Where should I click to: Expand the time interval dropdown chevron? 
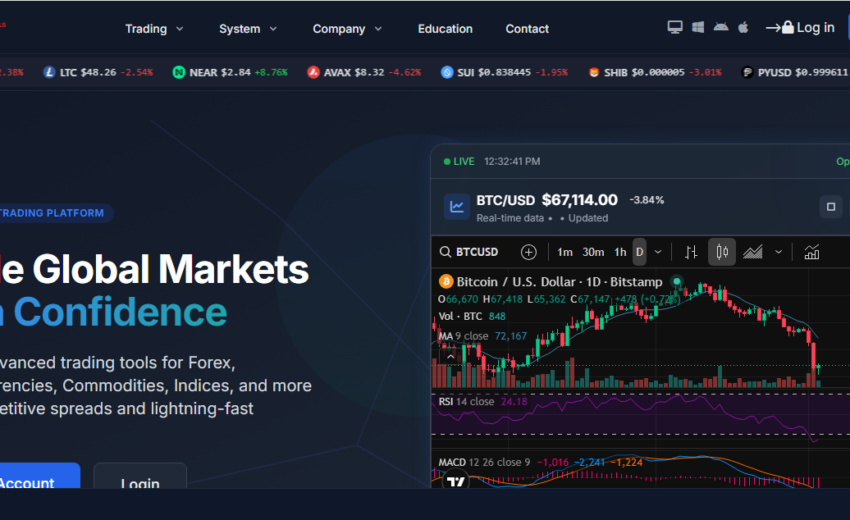point(658,252)
